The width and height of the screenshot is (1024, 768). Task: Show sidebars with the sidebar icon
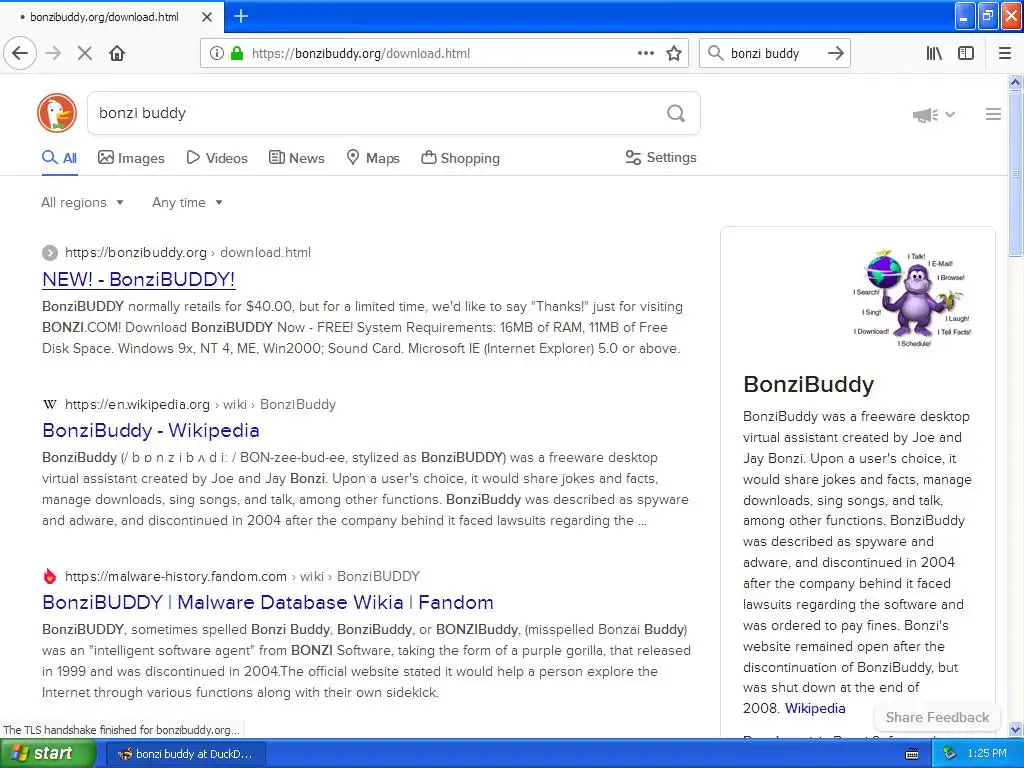(966, 54)
